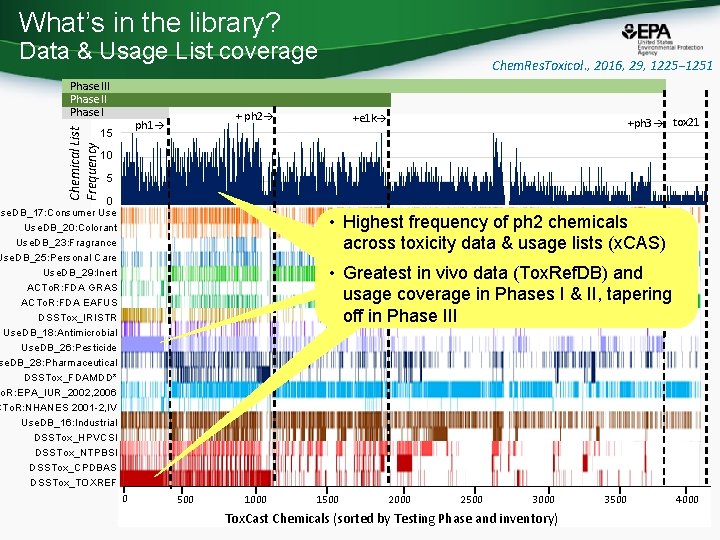This screenshot has height=540, width=720.
Task: Click the x-axis tick 4000
Action: pyautogui.click(x=687, y=500)
